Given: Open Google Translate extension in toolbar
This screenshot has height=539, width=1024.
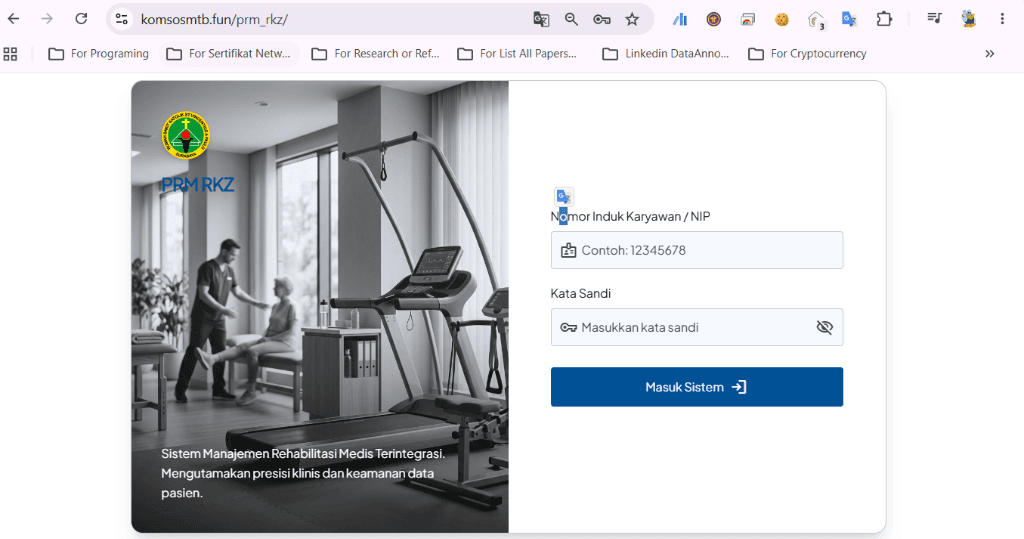Looking at the screenshot, I should pyautogui.click(x=849, y=20).
